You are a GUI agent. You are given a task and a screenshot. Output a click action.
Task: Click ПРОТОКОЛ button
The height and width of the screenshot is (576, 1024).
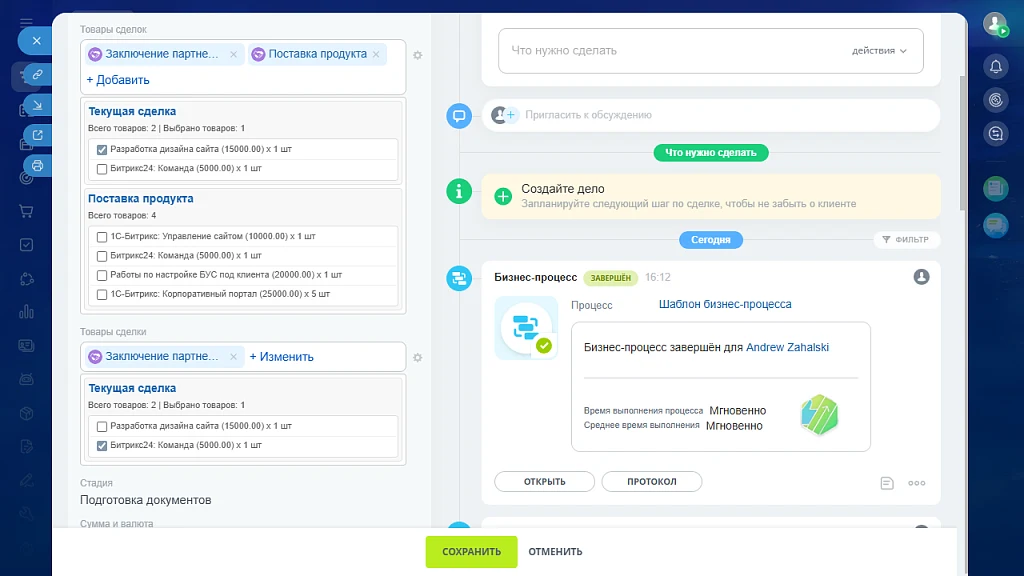pyautogui.click(x=652, y=481)
